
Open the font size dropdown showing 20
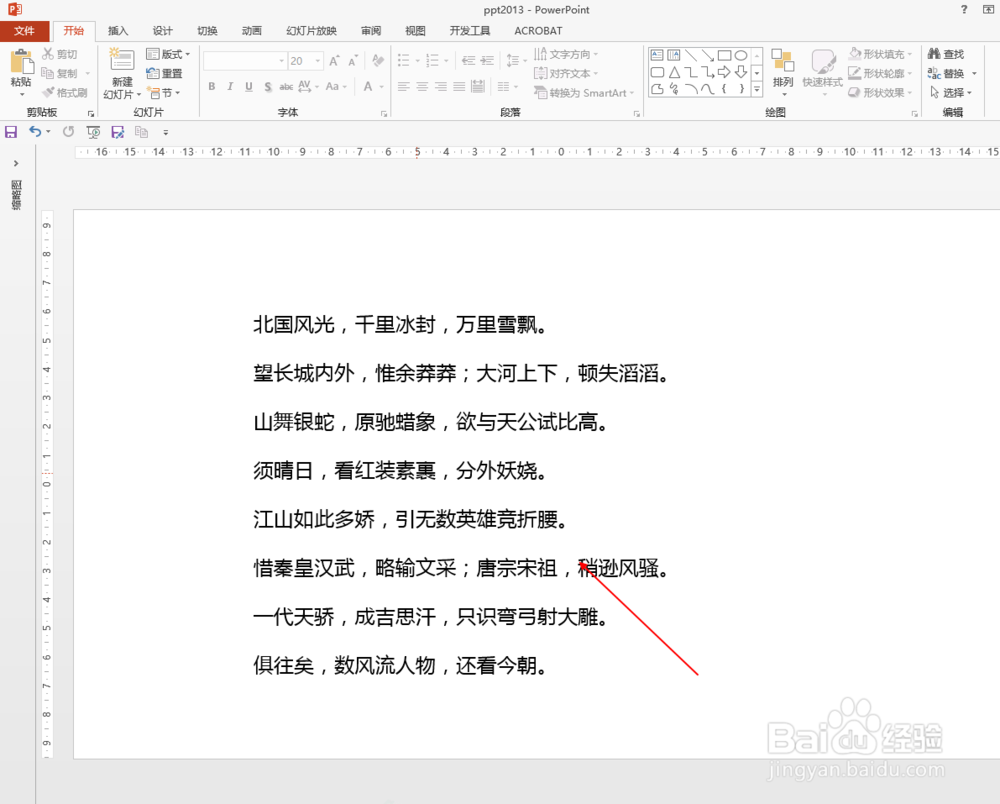(317, 60)
